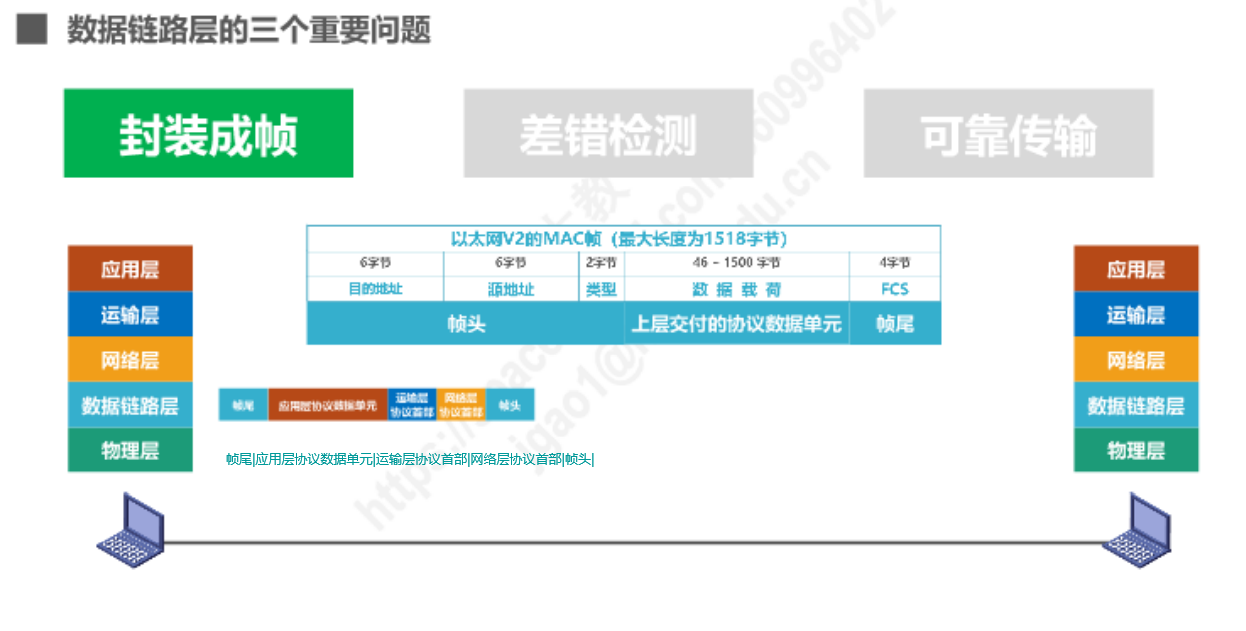Image resolution: width=1246 pixels, height=631 pixels.
Task: Click the 4字节 cell above FCS
Action: (895, 264)
